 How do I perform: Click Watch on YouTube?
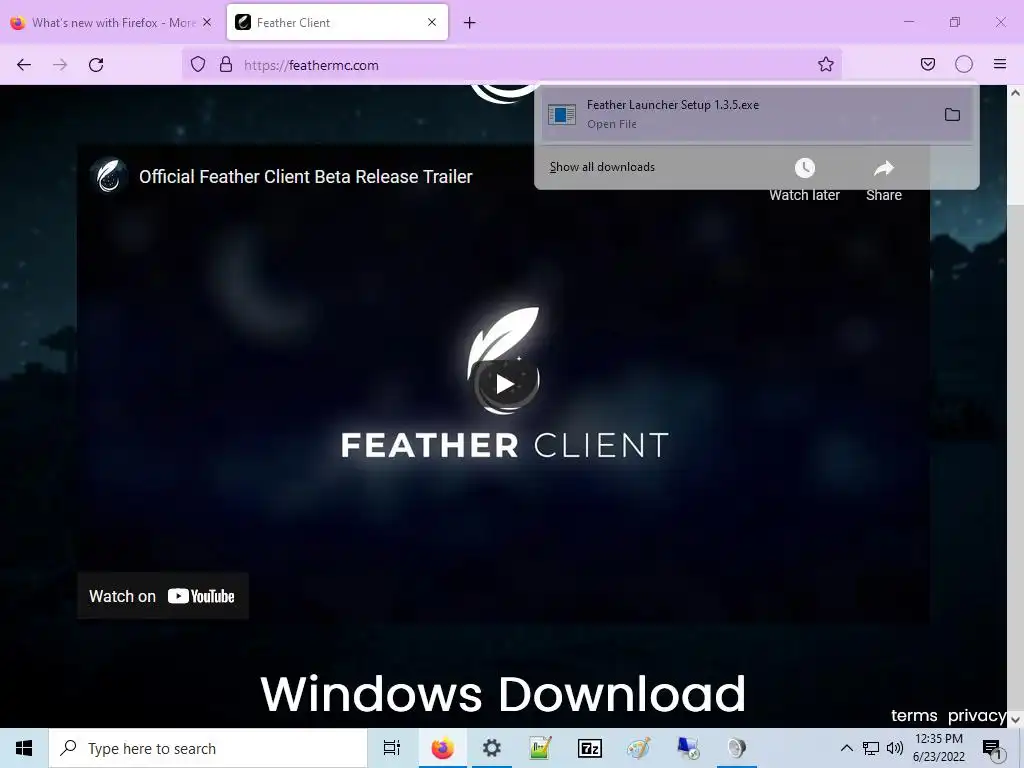pos(163,596)
